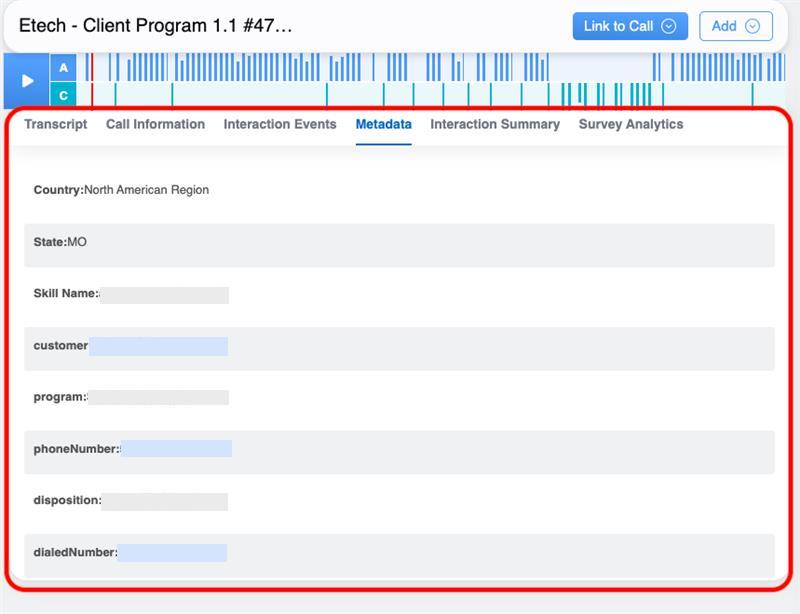Viewport: 800px width, 614px height.
Task: Go to the Interaction Summary tab
Action: pos(495,124)
